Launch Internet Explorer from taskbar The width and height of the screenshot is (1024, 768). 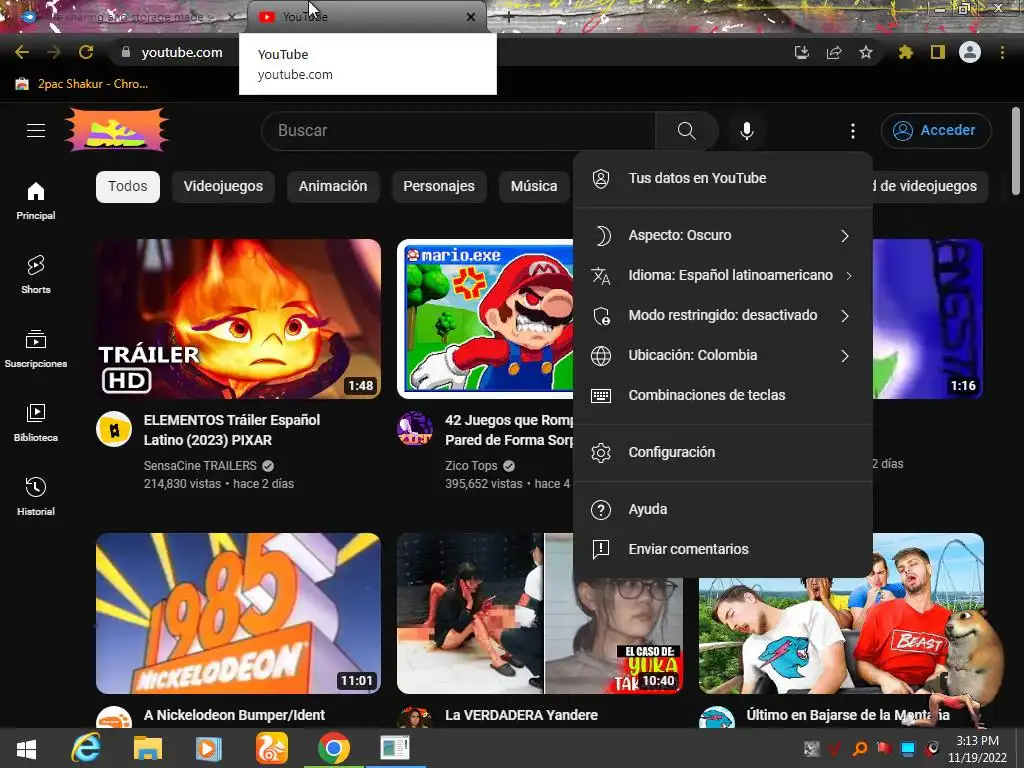pos(86,748)
